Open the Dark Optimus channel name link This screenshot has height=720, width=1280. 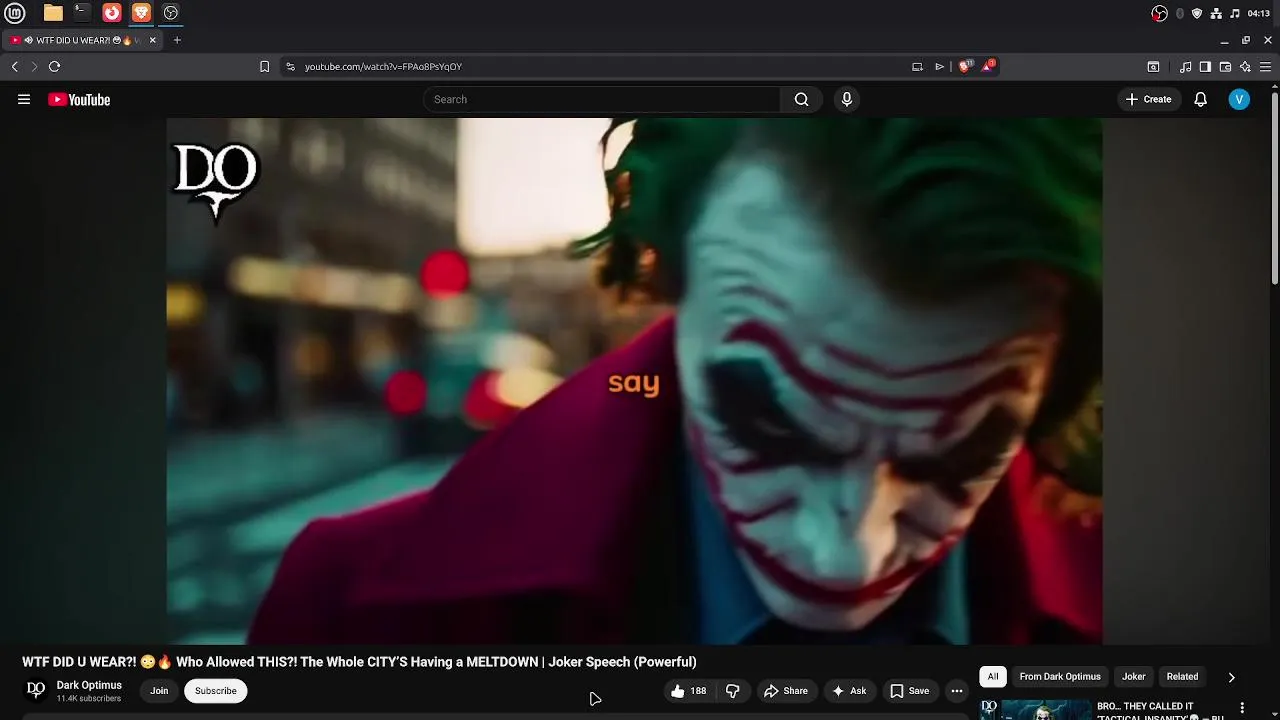click(x=89, y=685)
